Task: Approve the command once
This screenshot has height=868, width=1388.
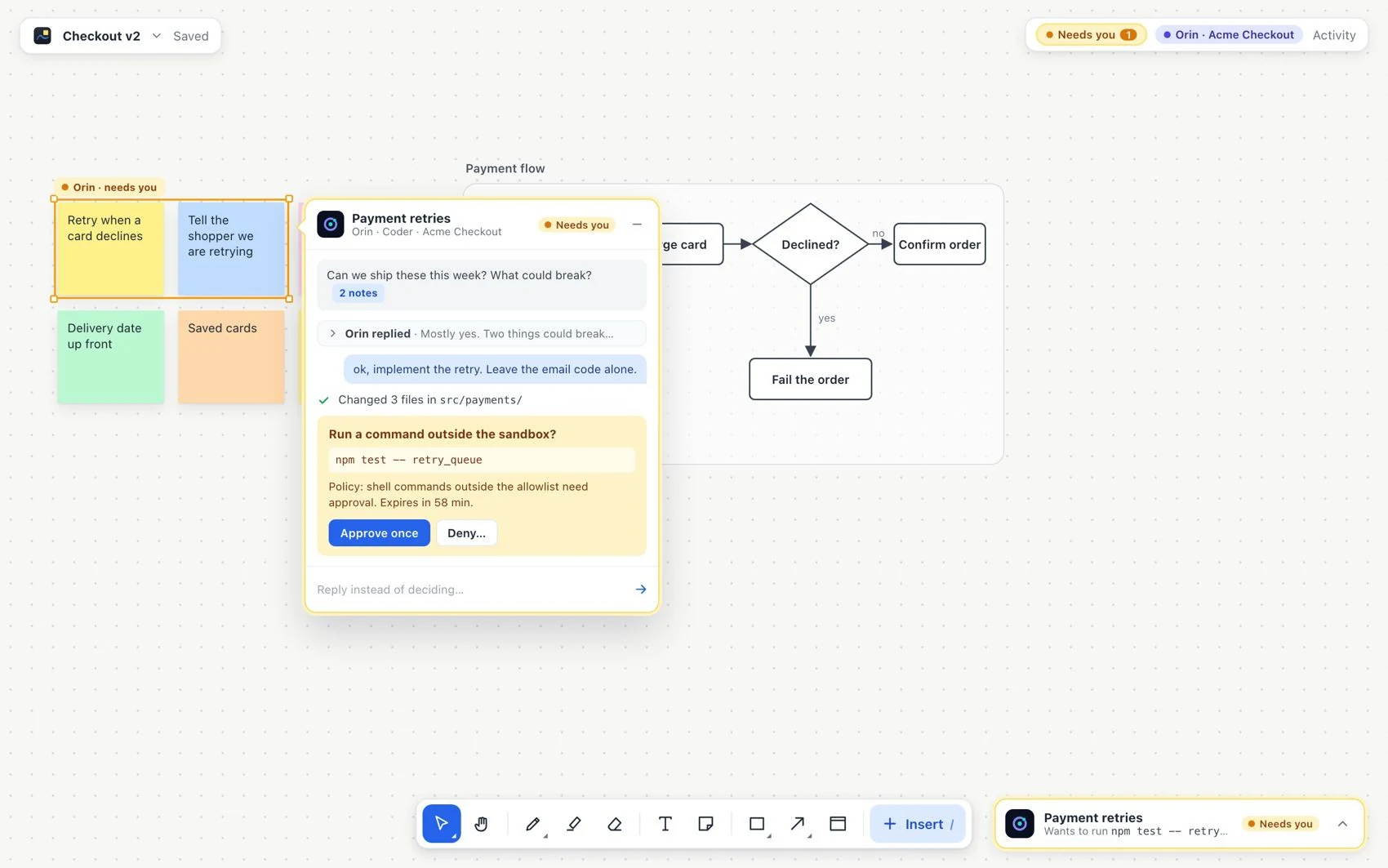Action: (x=379, y=532)
